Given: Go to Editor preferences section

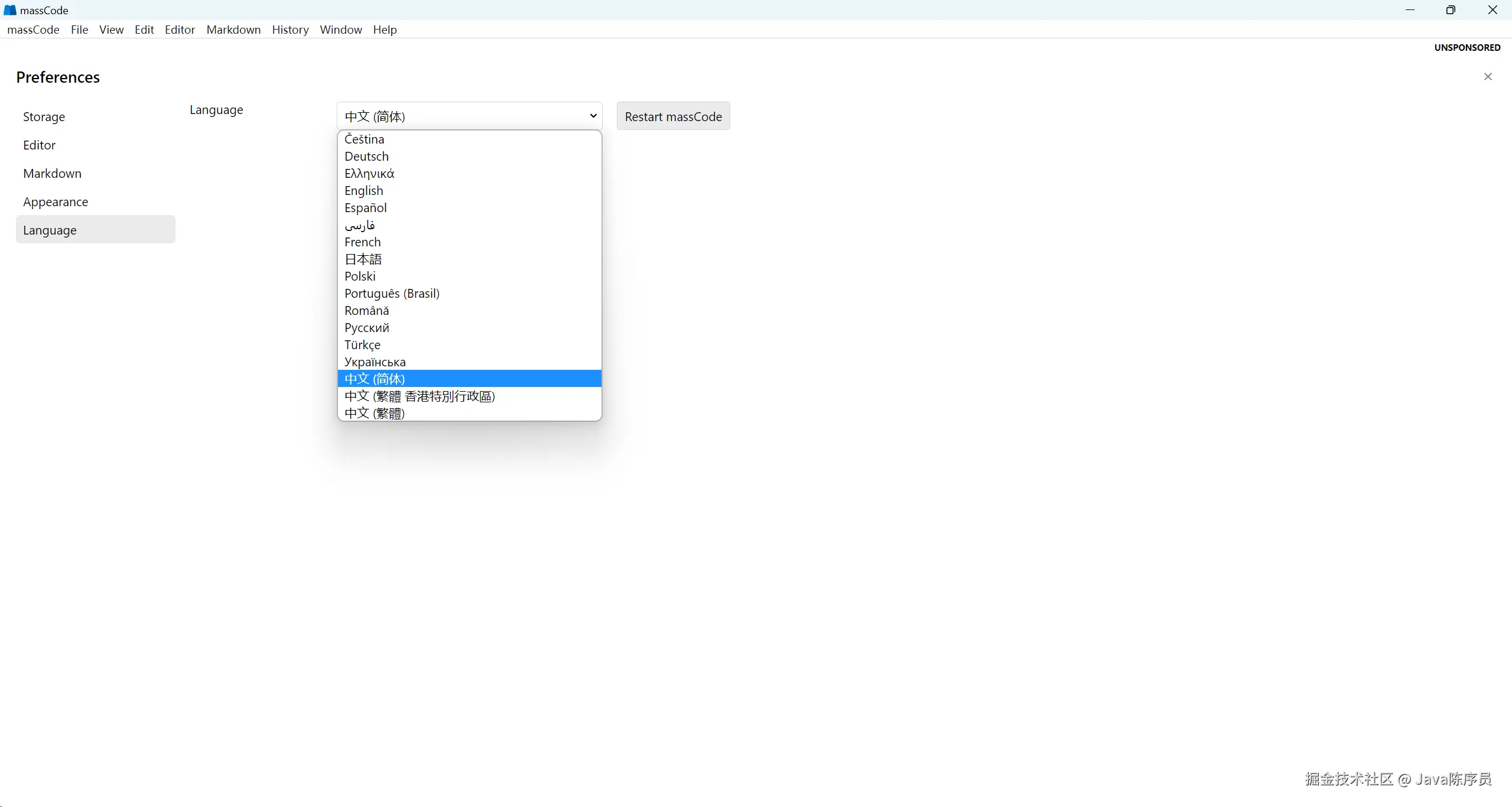Looking at the screenshot, I should pyautogui.click(x=39, y=145).
